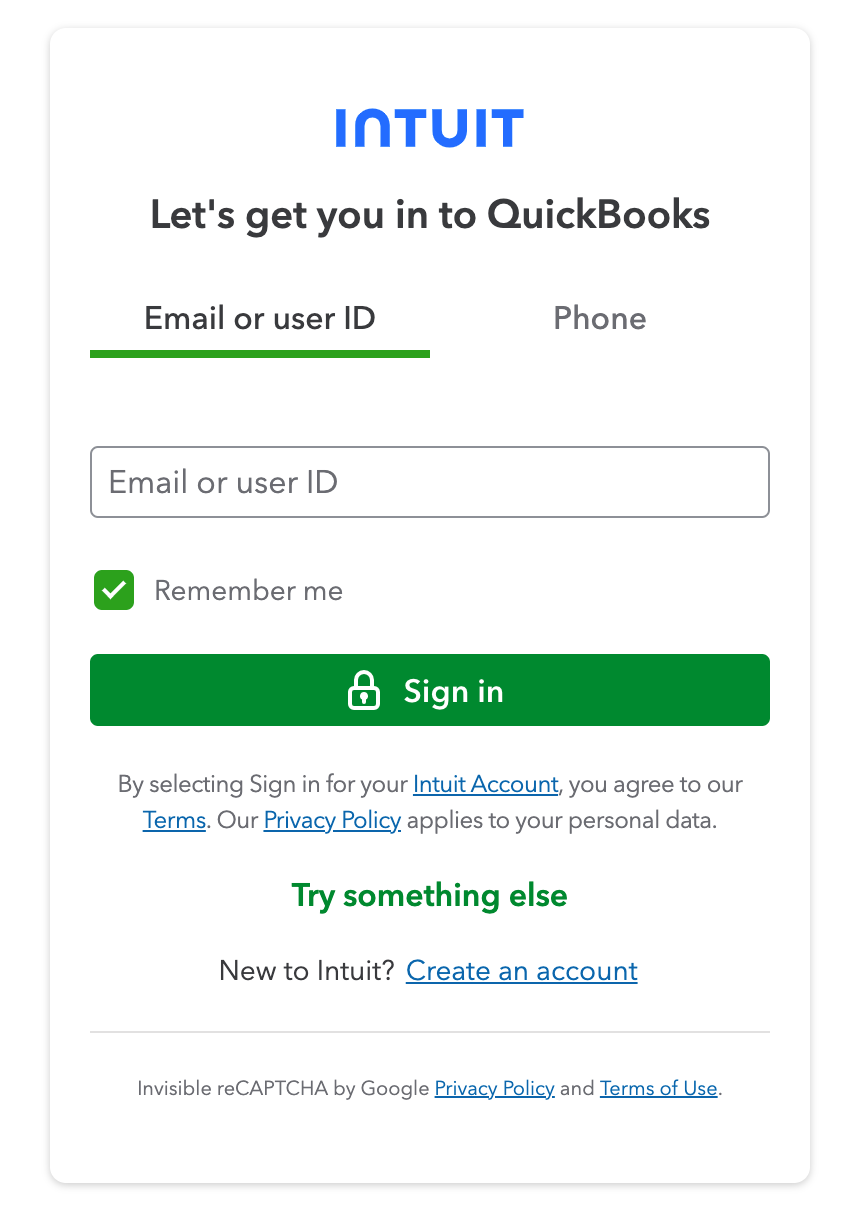Click the Invisible reCAPTCHA by Google text

[x=283, y=1088]
